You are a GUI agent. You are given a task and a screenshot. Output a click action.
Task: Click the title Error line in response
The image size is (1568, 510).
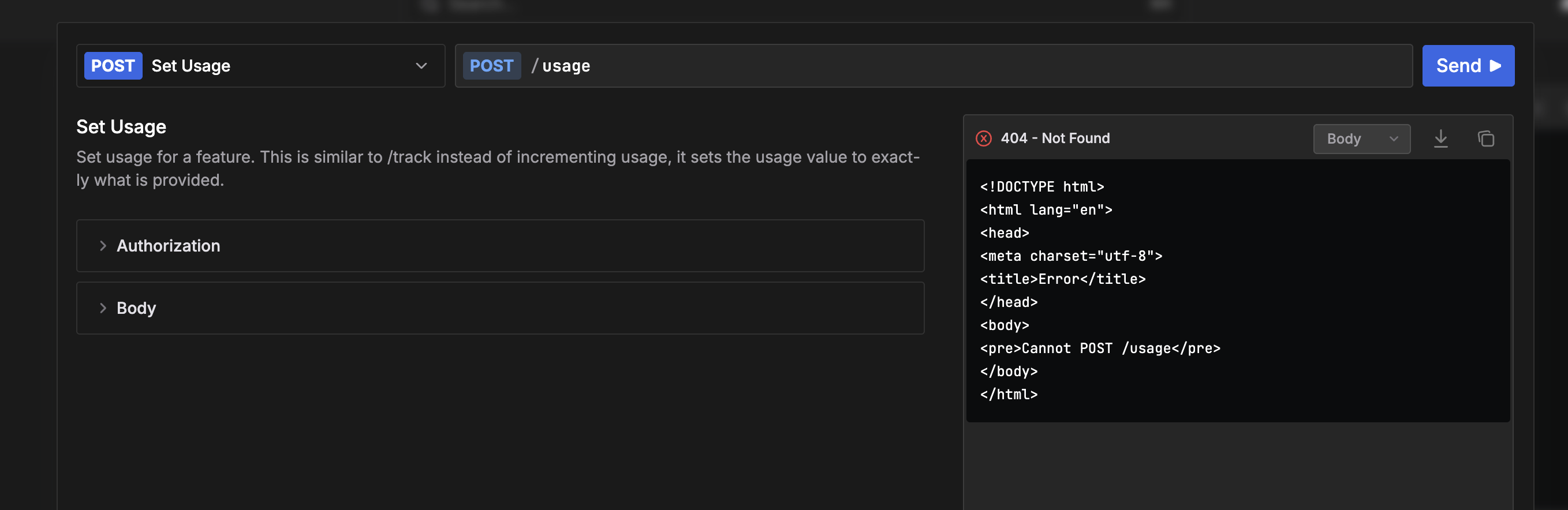(1062, 279)
